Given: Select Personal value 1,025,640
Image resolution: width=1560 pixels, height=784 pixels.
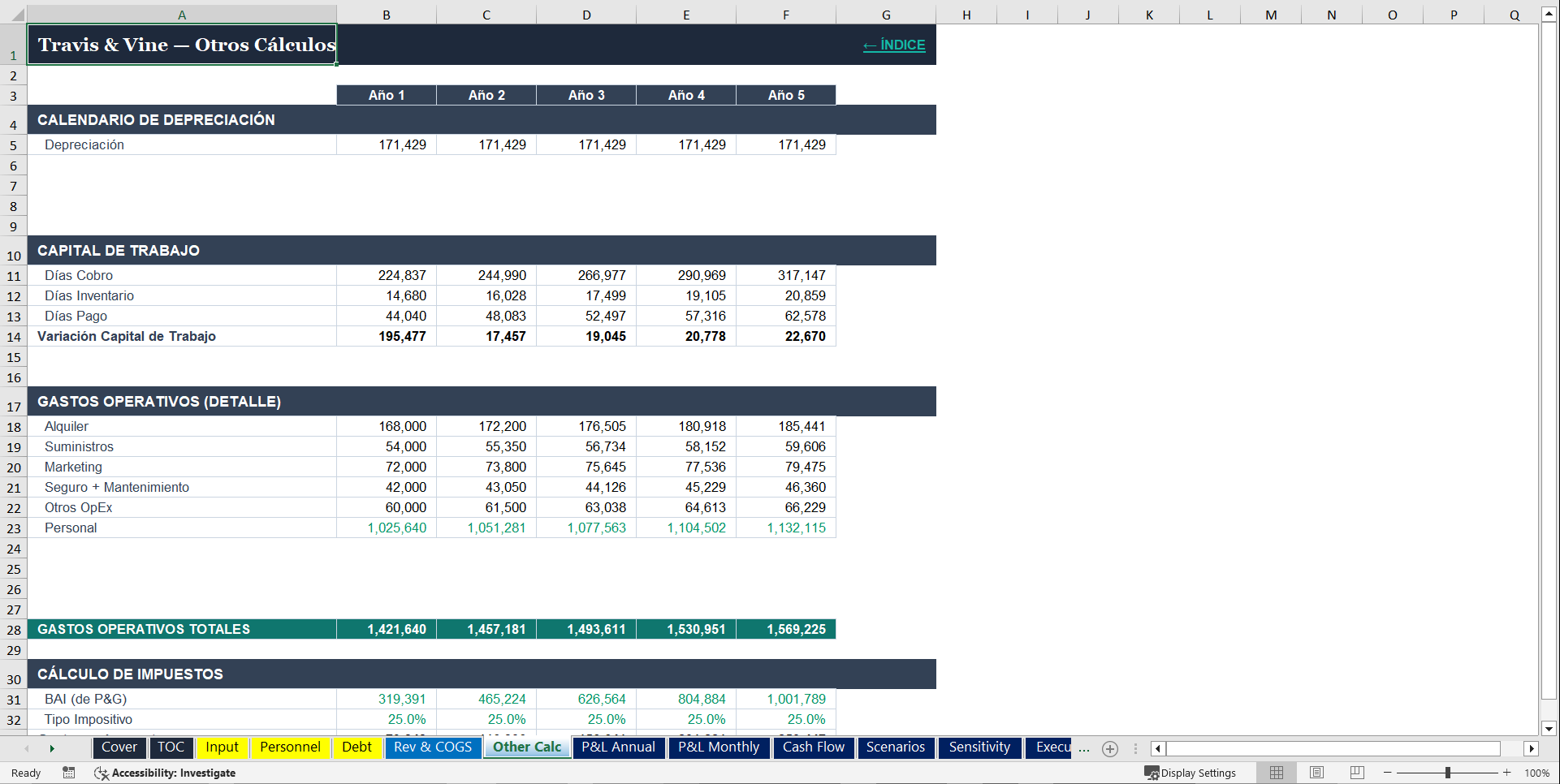Looking at the screenshot, I should pos(387,528).
